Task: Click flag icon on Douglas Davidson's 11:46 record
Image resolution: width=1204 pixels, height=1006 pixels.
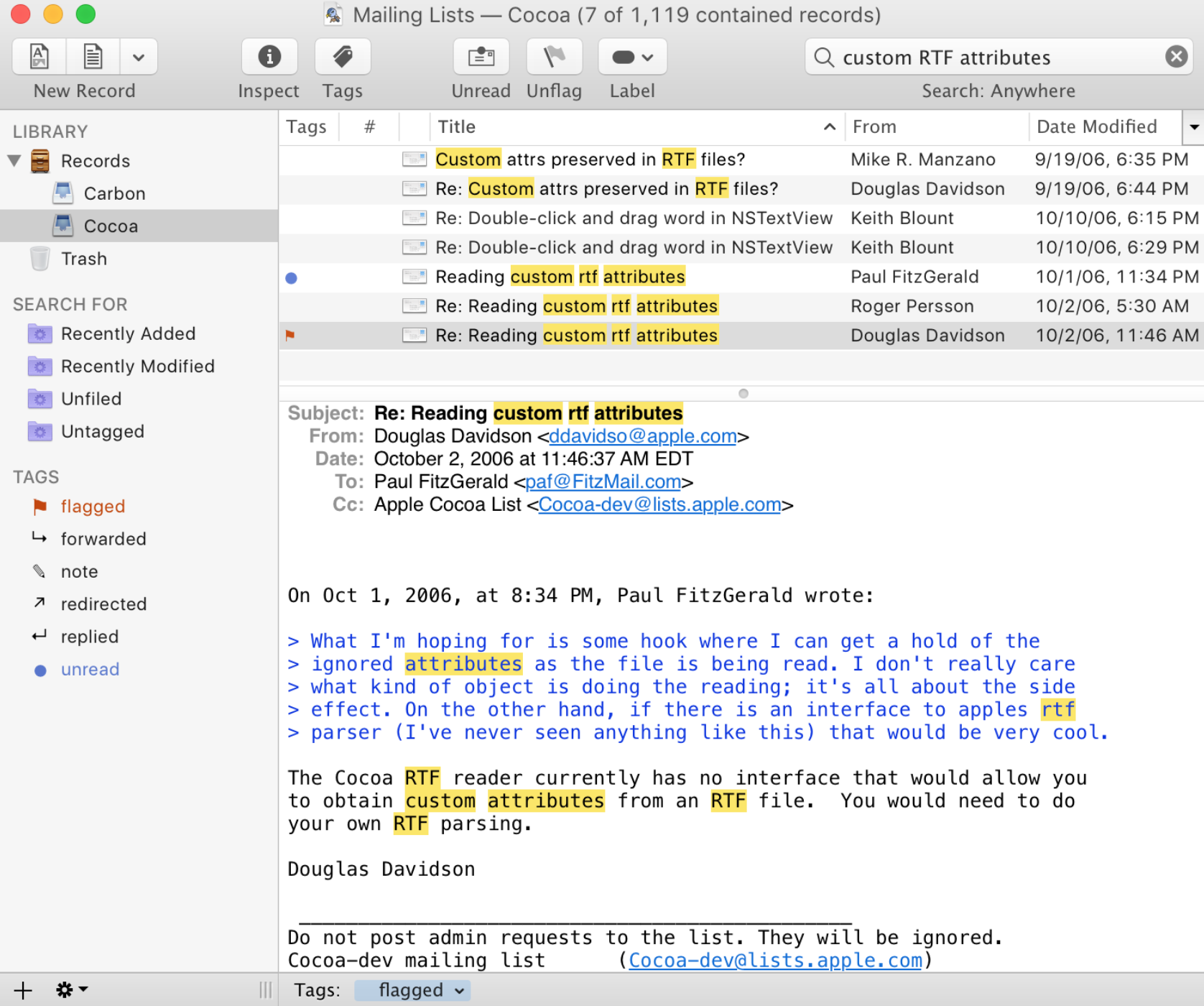Action: [290, 336]
